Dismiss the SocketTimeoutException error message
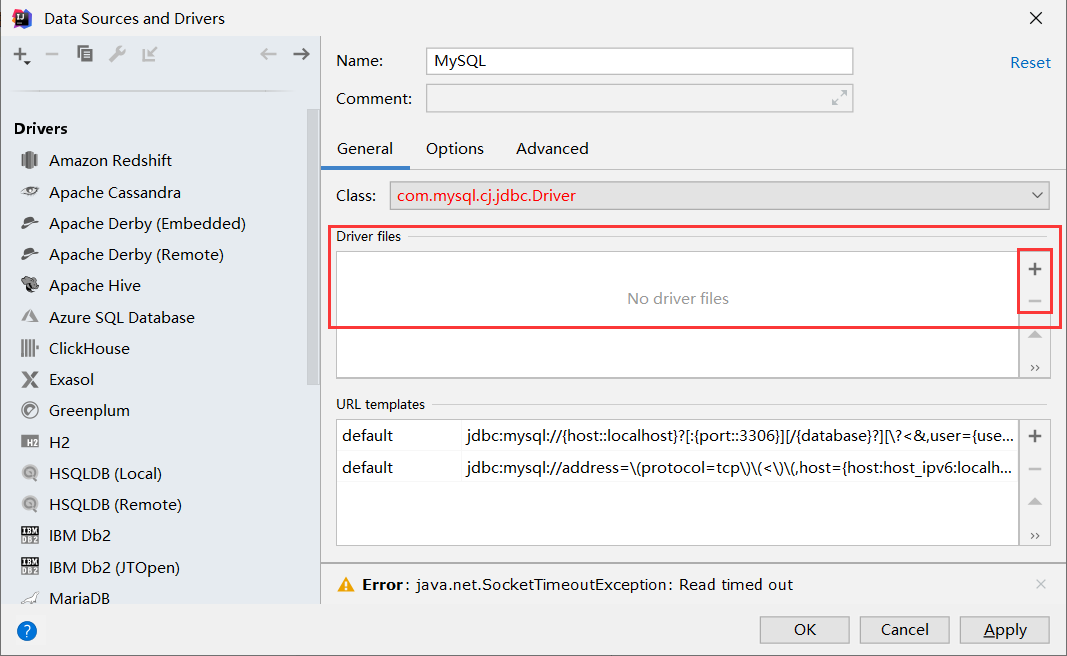The height and width of the screenshot is (656, 1067). 1040,584
